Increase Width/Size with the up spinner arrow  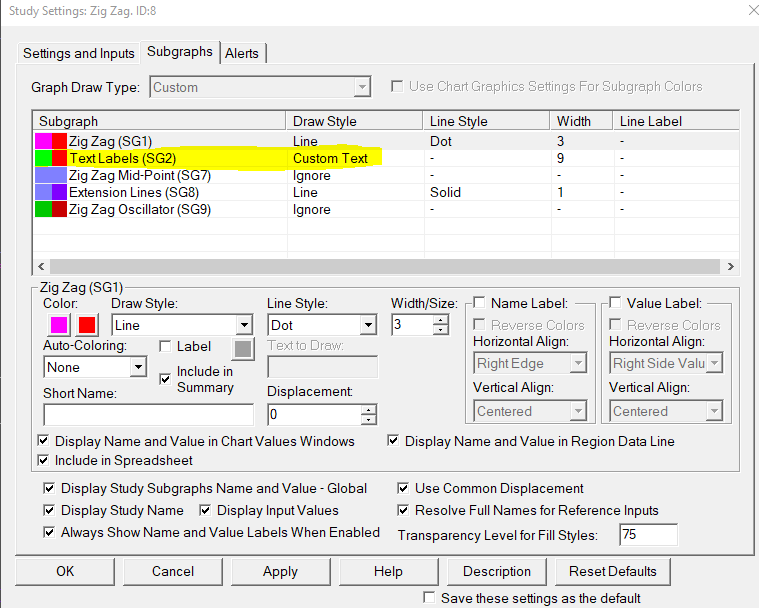point(440,319)
